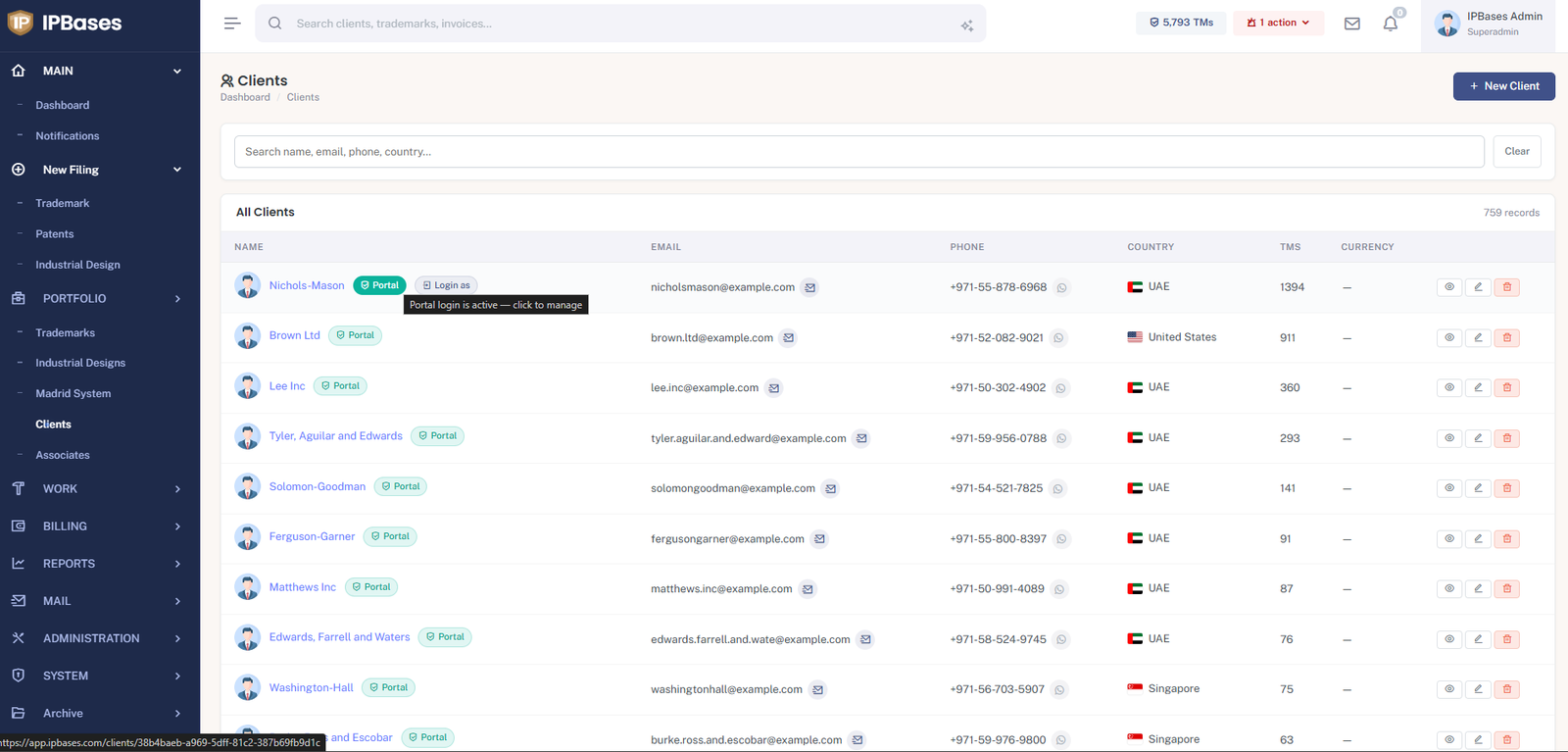Open the Brown Ltd client link
Image resolution: width=1568 pixels, height=752 pixels.
[x=295, y=335]
